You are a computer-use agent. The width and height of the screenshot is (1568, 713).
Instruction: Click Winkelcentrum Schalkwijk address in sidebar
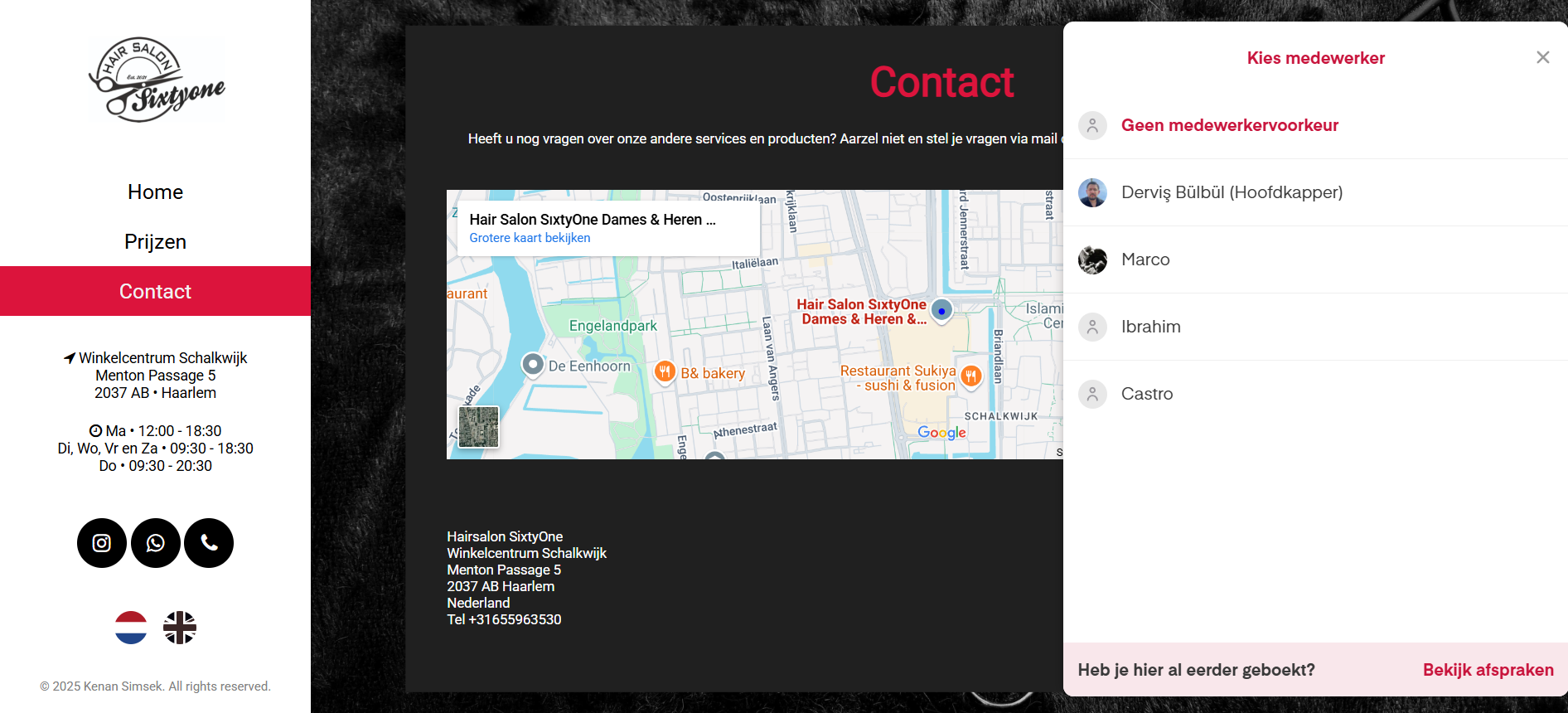point(162,358)
